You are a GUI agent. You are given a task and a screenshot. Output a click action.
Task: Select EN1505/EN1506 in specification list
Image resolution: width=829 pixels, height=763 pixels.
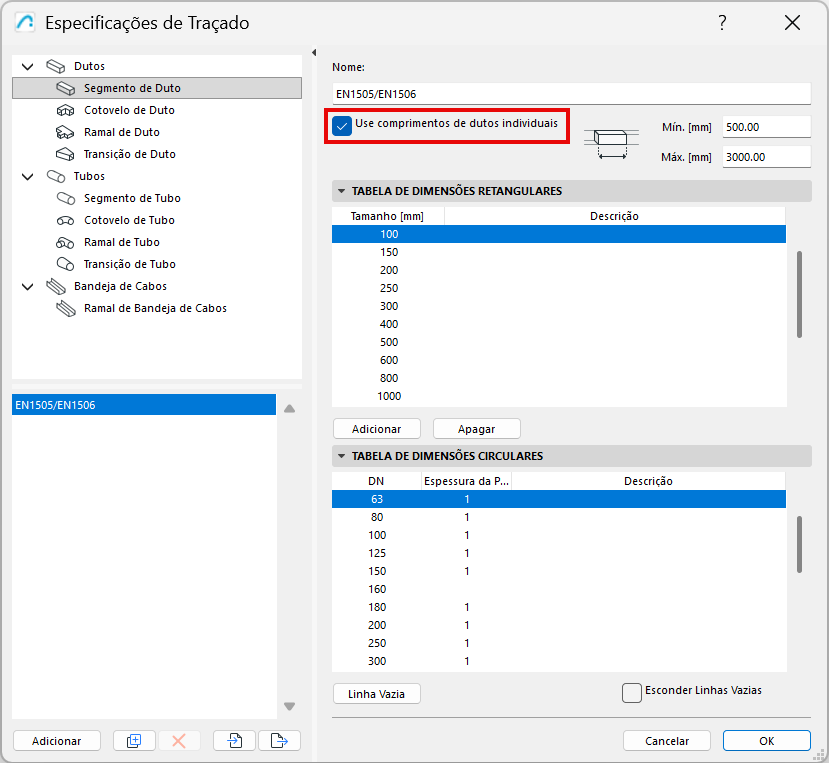click(x=144, y=405)
